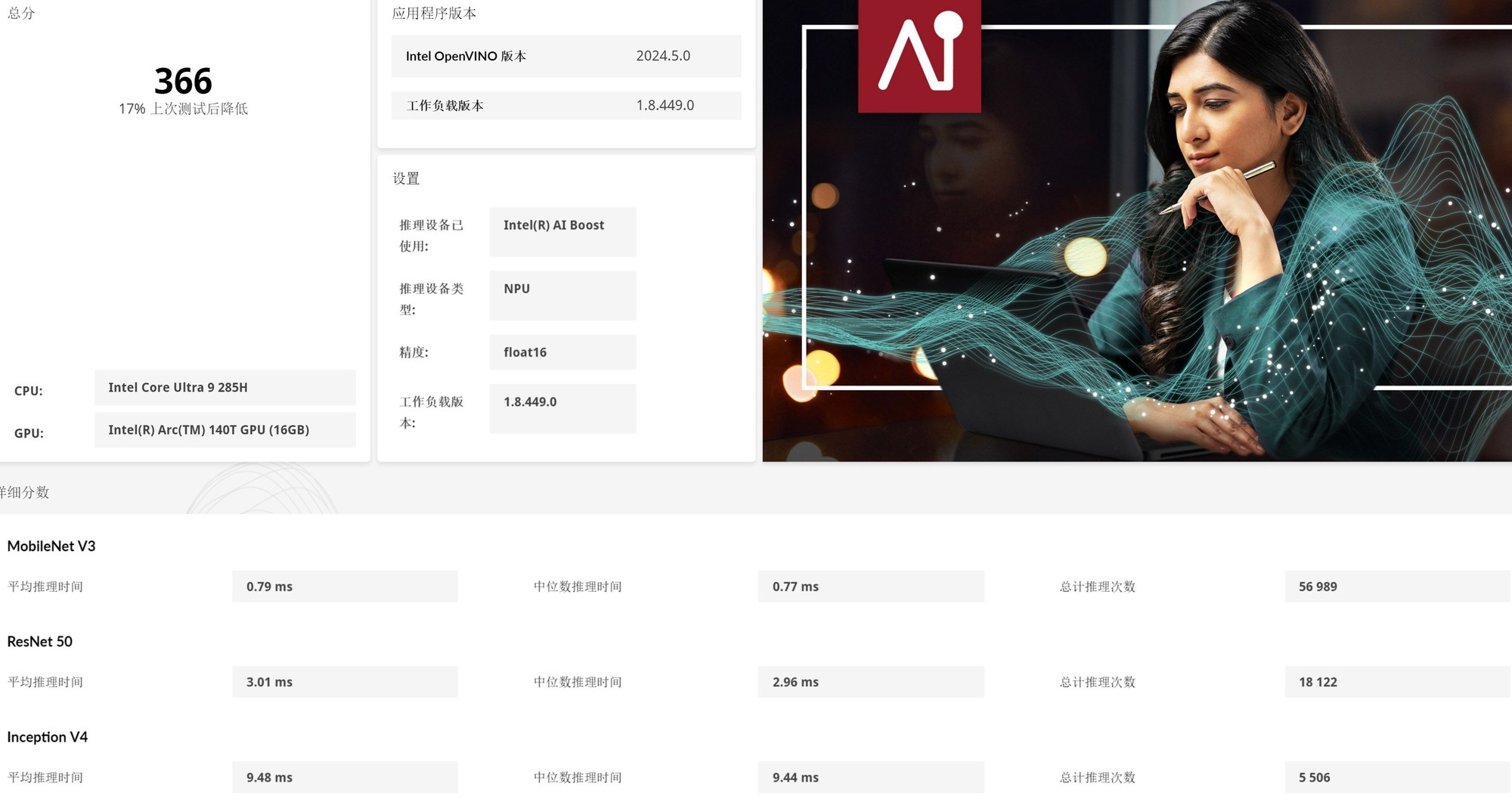The height and width of the screenshot is (811, 1512).
Task: Select the float16 precision field
Action: [562, 351]
